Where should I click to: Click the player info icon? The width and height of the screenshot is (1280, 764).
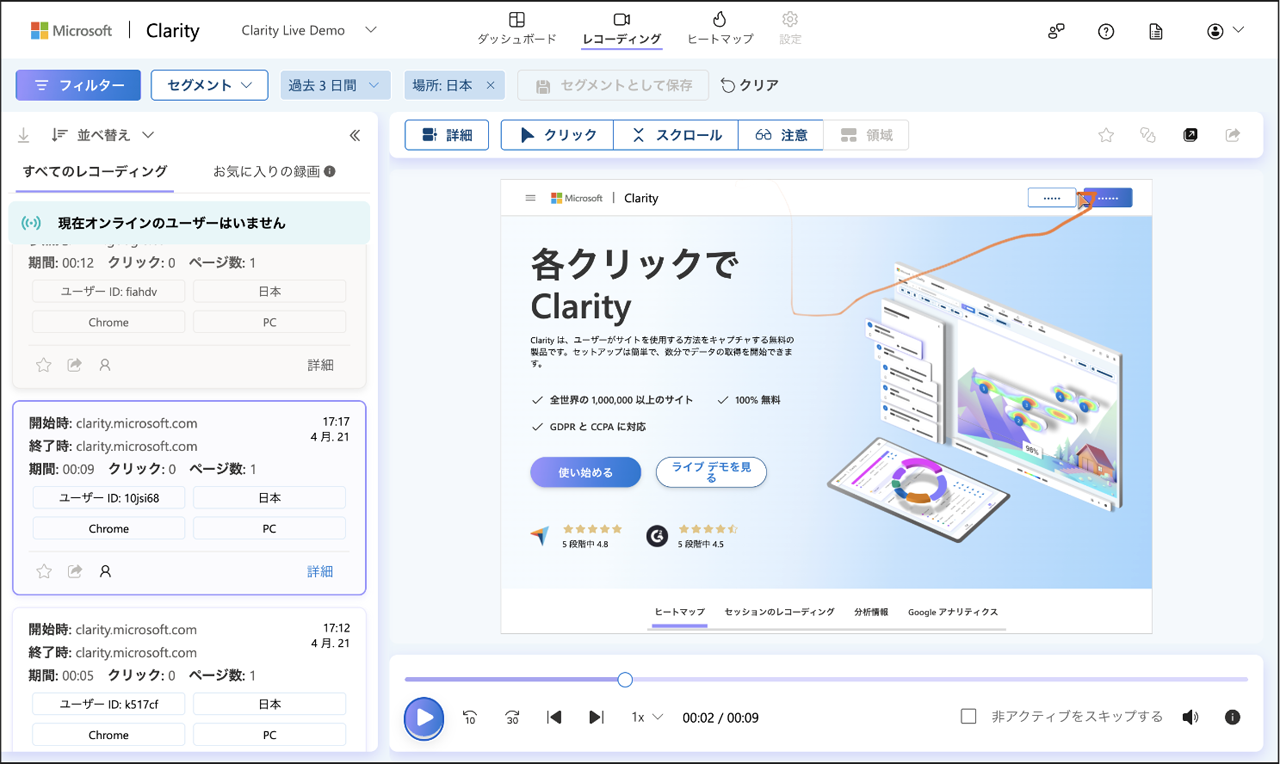tap(1232, 717)
